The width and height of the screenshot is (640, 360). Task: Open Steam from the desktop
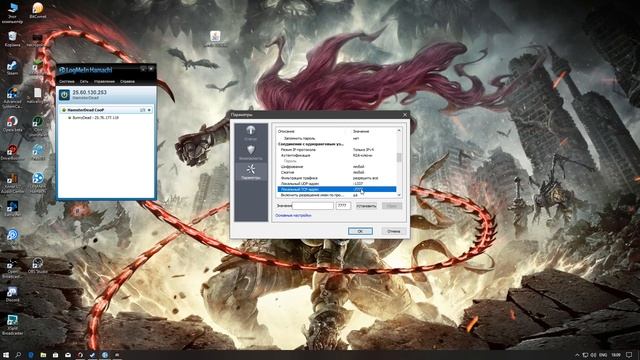coord(12,68)
